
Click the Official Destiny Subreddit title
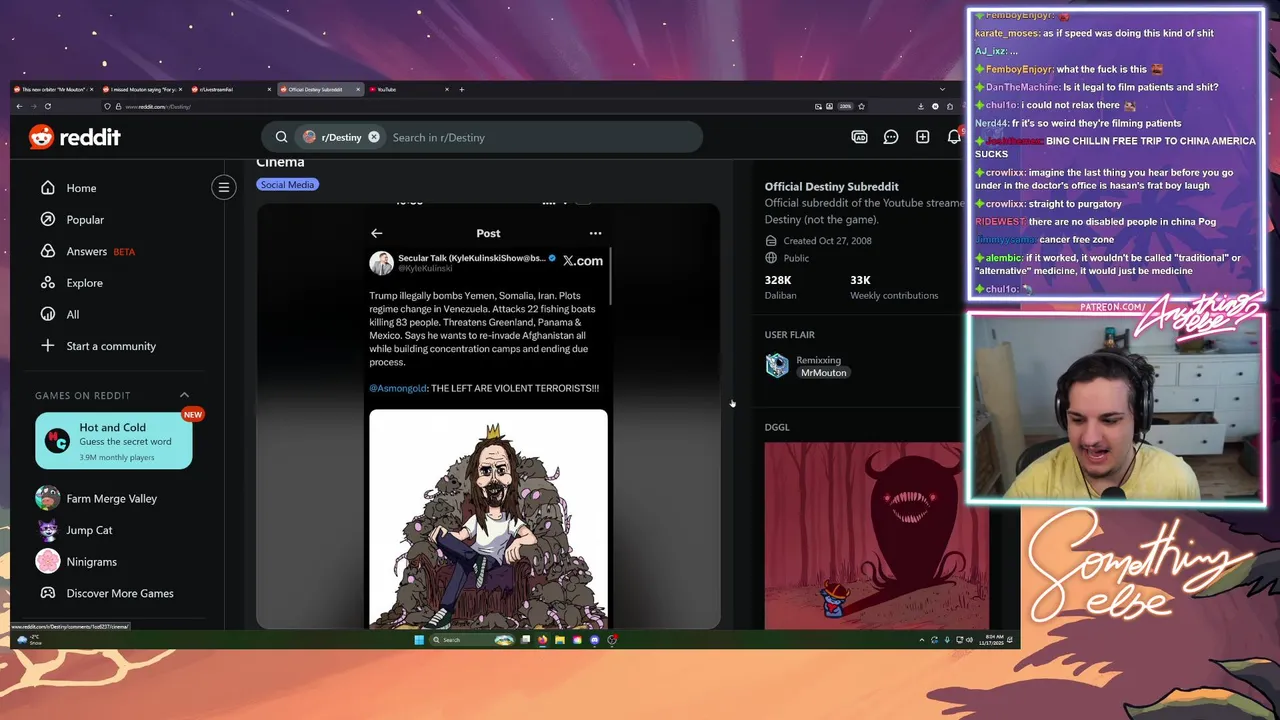[831, 186]
